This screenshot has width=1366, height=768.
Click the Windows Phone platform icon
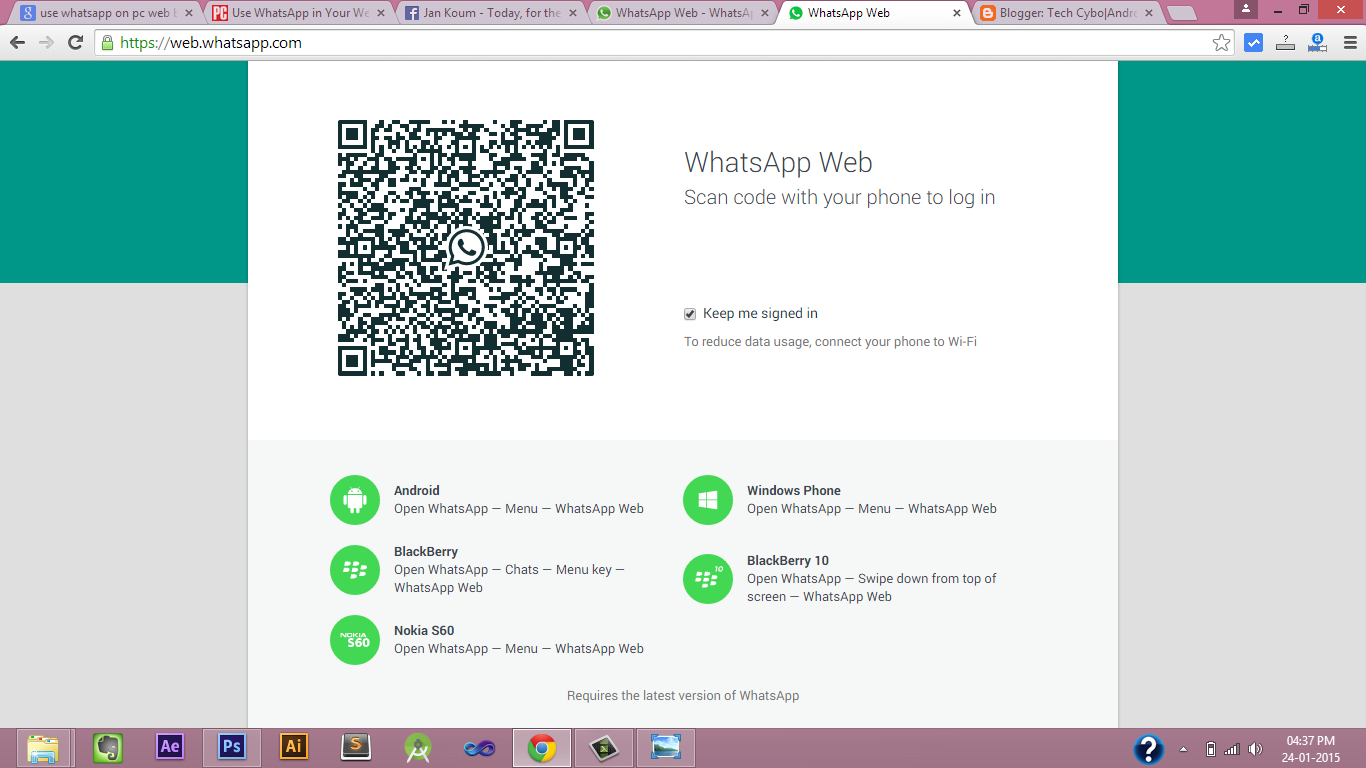tap(707, 499)
